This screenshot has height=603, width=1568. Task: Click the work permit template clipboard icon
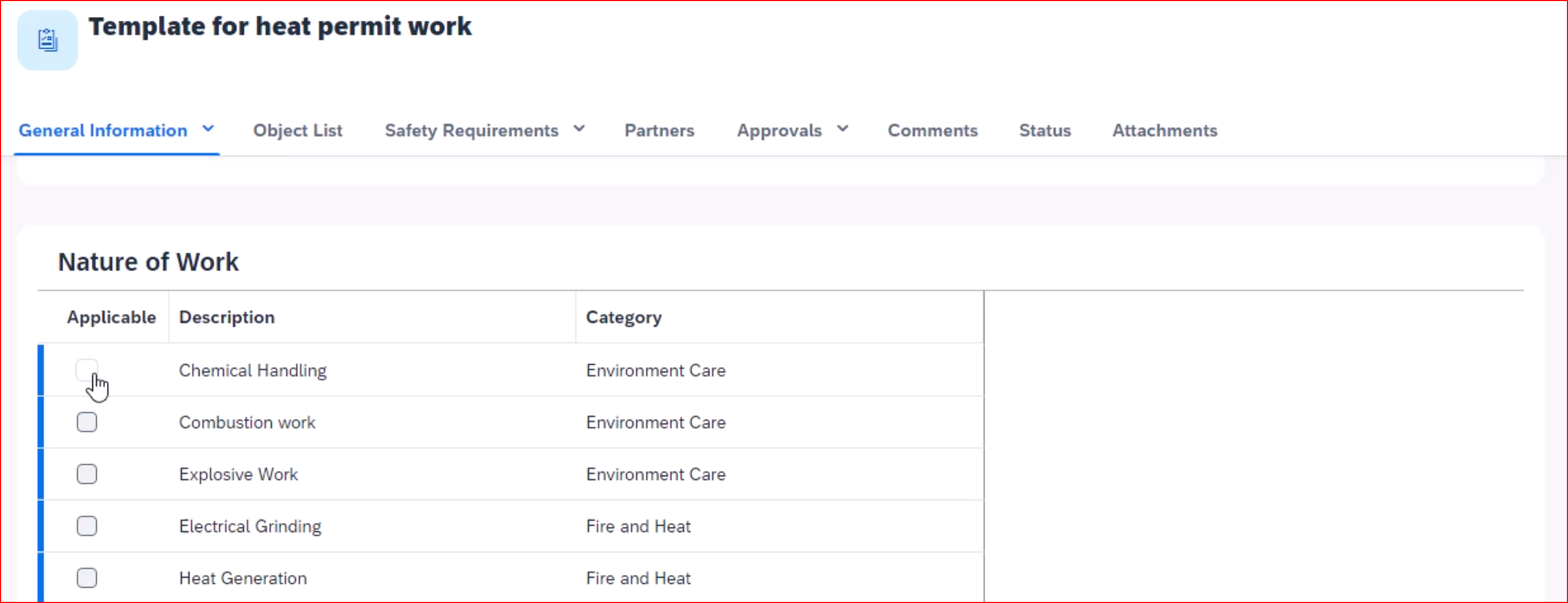click(x=47, y=40)
